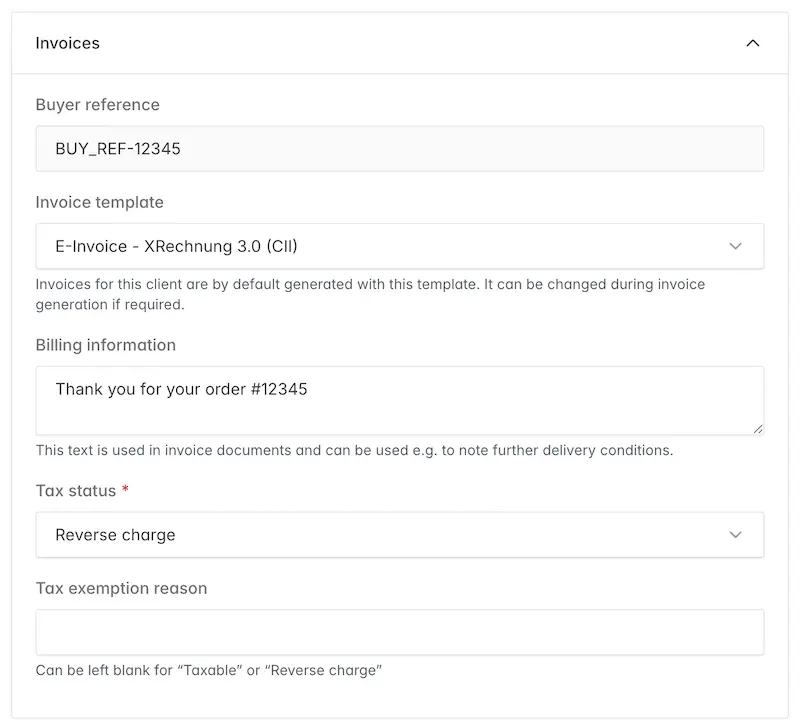This screenshot has height=728, width=800.
Task: Click the Tax status label
Action: click(76, 491)
